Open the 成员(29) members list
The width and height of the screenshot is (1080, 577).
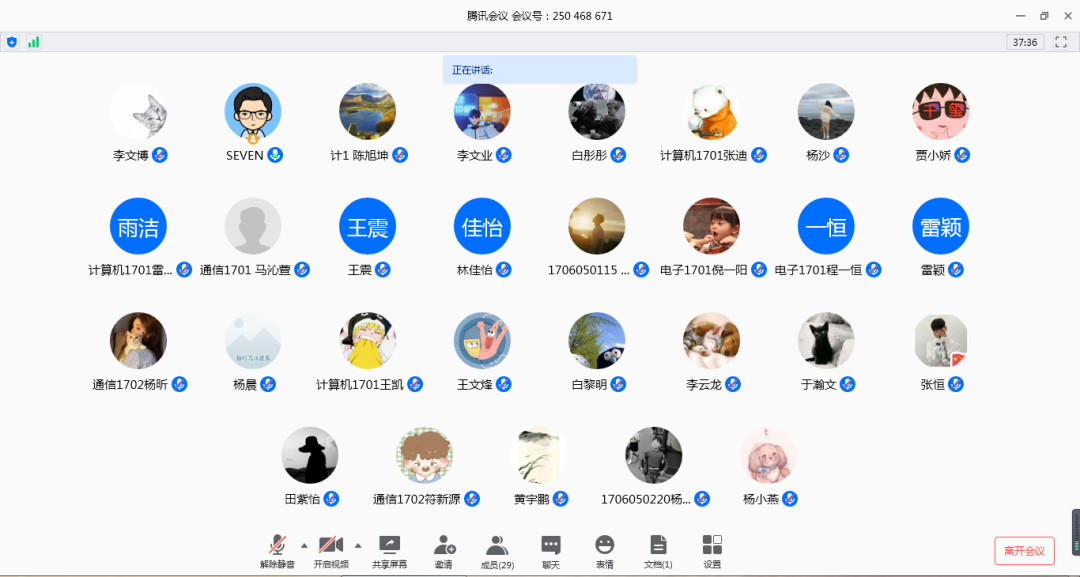click(497, 551)
